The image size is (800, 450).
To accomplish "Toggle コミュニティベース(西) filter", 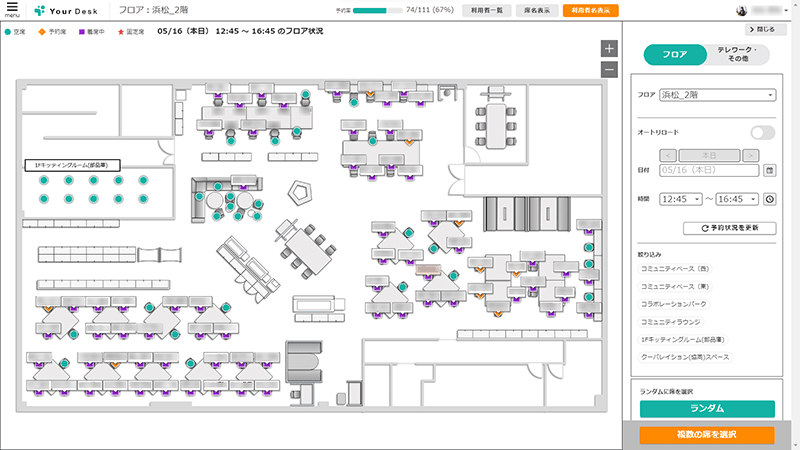I will (x=674, y=268).
